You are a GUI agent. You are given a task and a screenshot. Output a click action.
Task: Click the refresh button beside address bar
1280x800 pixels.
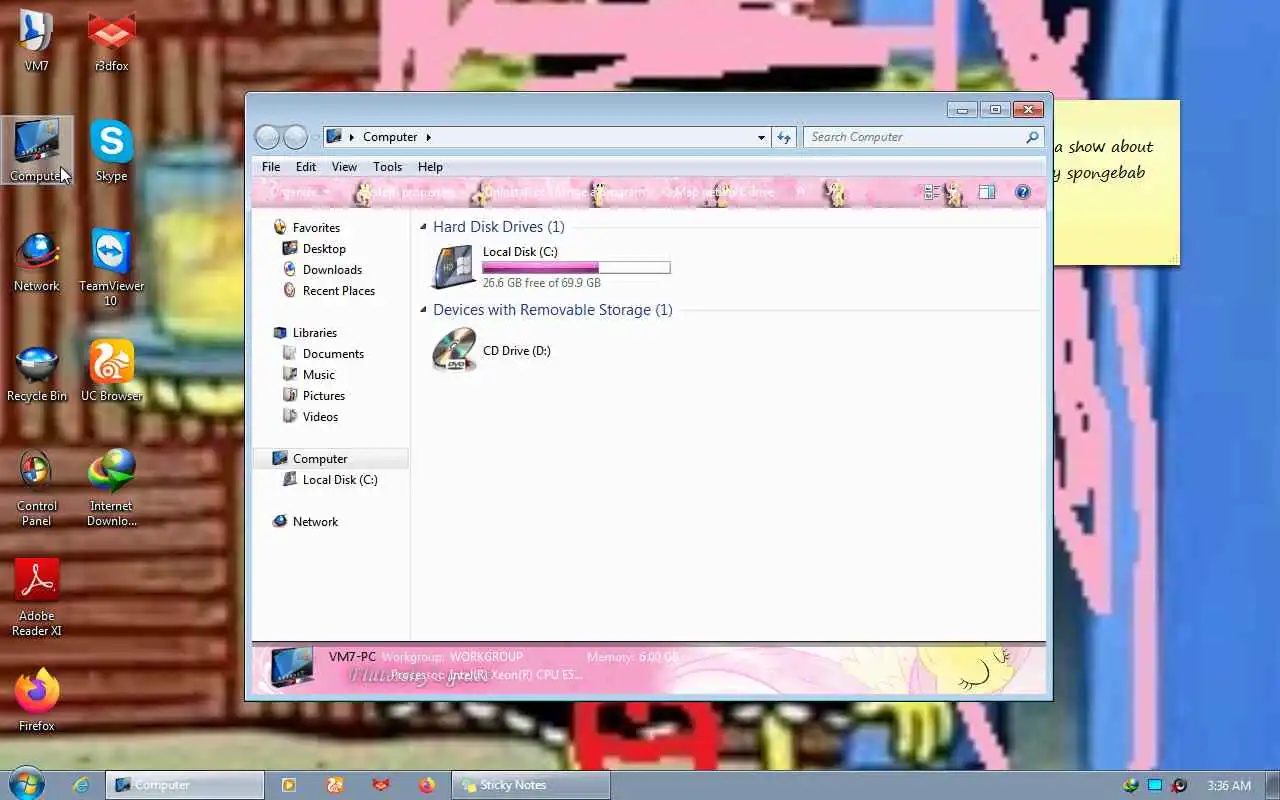784,137
